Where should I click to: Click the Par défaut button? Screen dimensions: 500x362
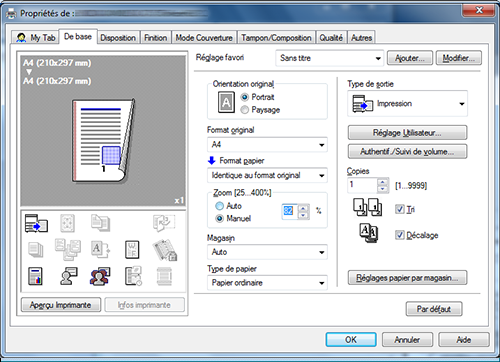[434, 309]
